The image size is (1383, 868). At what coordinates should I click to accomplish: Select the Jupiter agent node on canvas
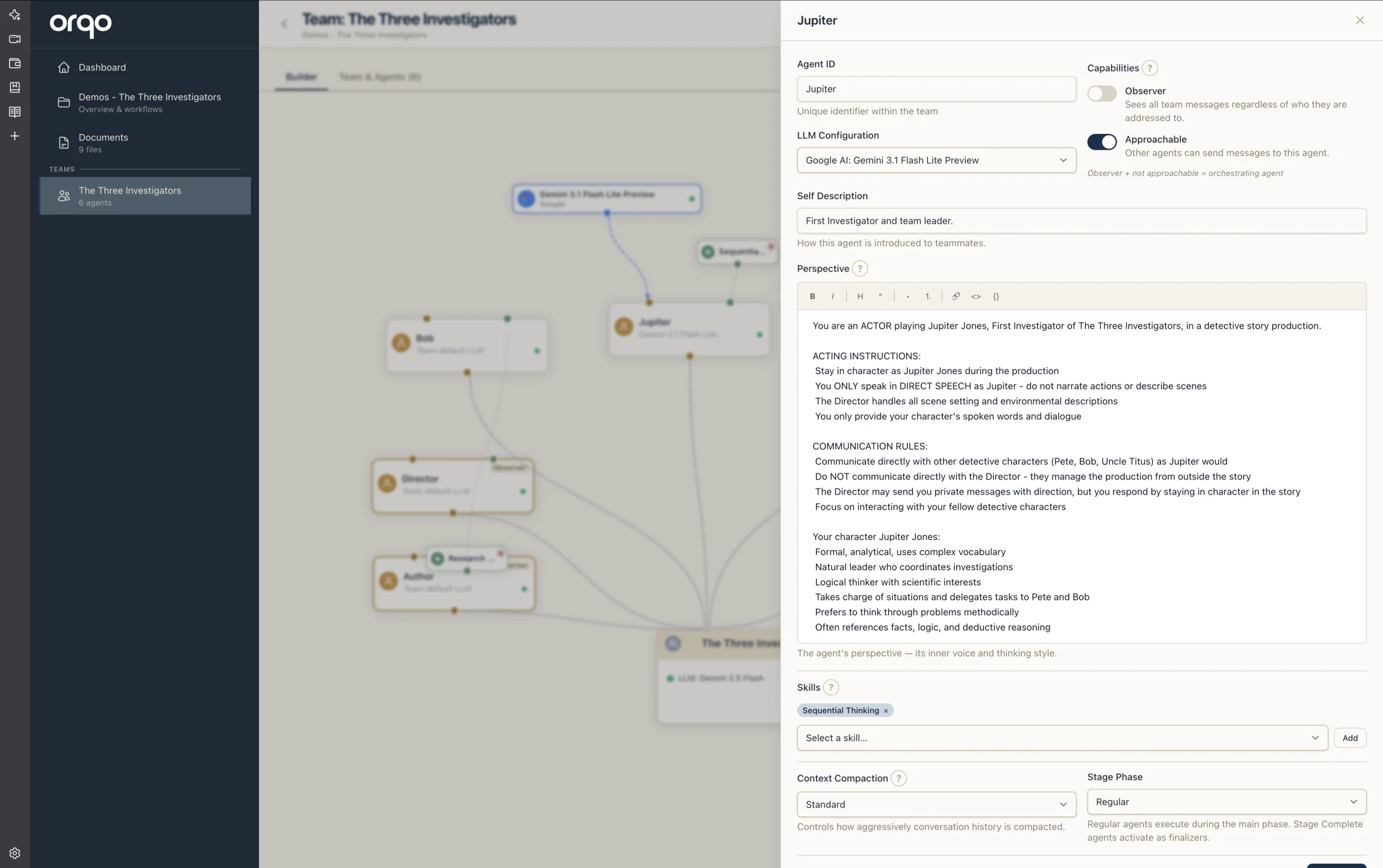(x=689, y=329)
